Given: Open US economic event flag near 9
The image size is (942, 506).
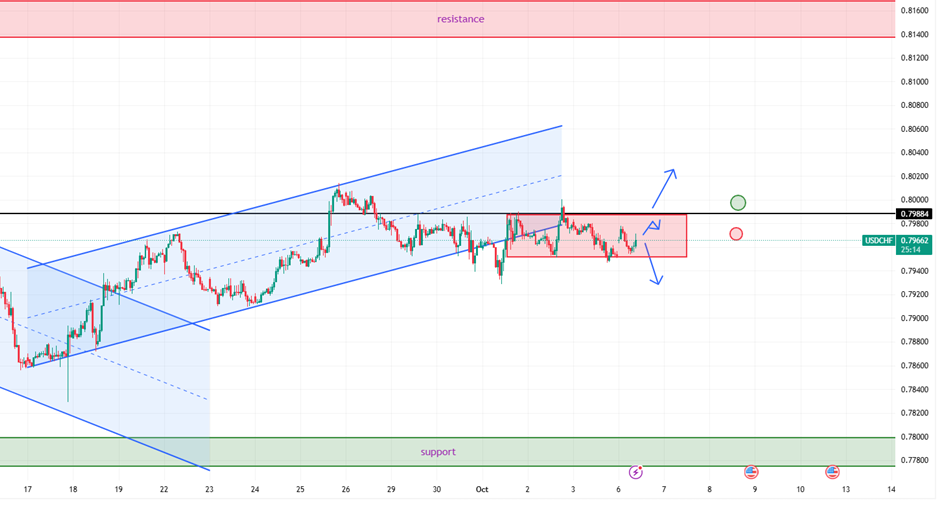Looking at the screenshot, I should [x=751, y=472].
